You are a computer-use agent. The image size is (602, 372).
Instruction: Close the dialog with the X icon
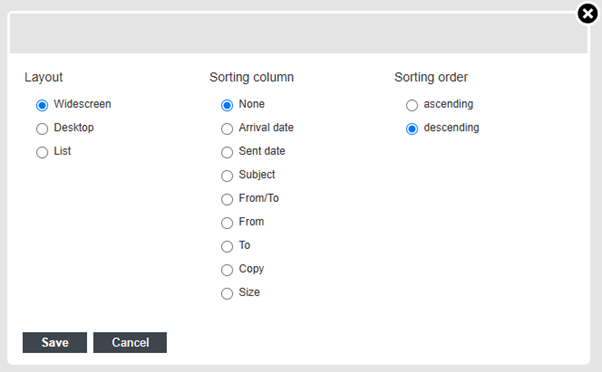(x=588, y=14)
